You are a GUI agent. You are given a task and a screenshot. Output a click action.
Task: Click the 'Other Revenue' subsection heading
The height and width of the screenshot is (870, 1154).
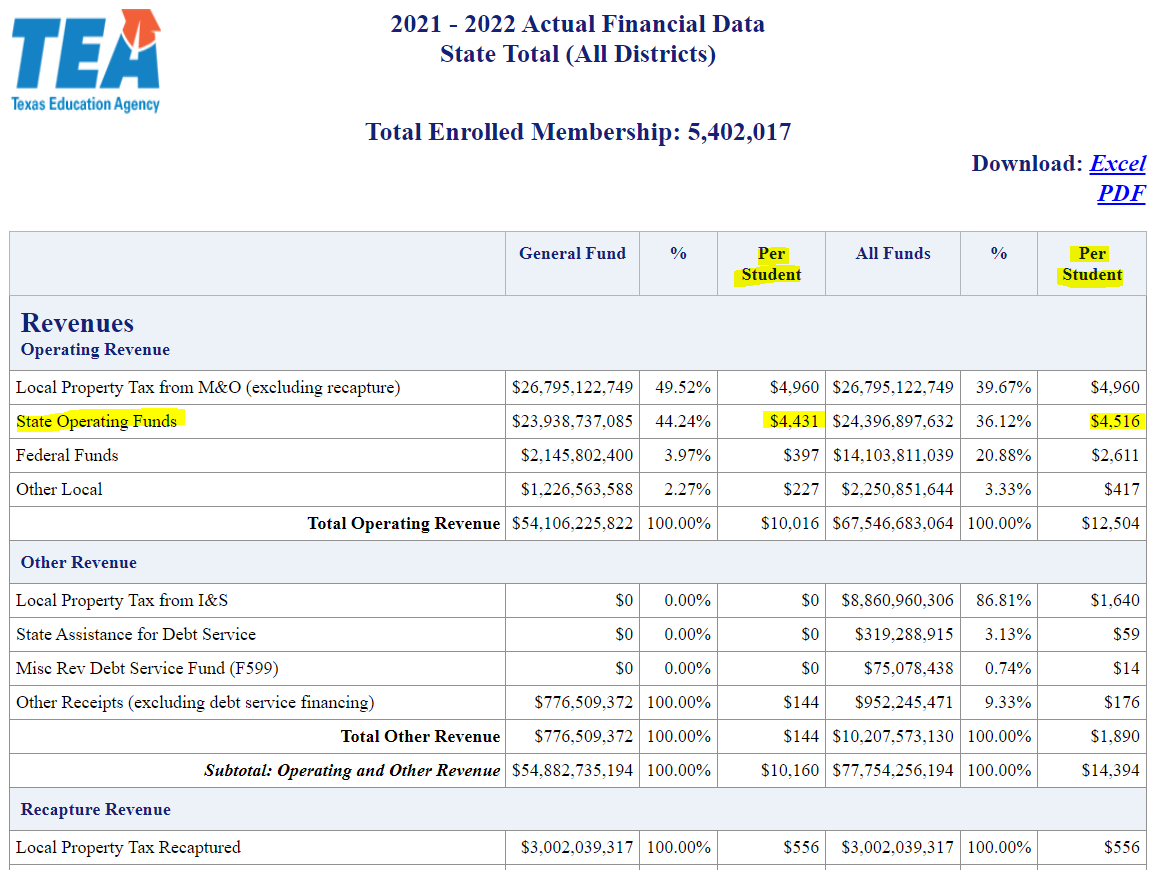(79, 562)
